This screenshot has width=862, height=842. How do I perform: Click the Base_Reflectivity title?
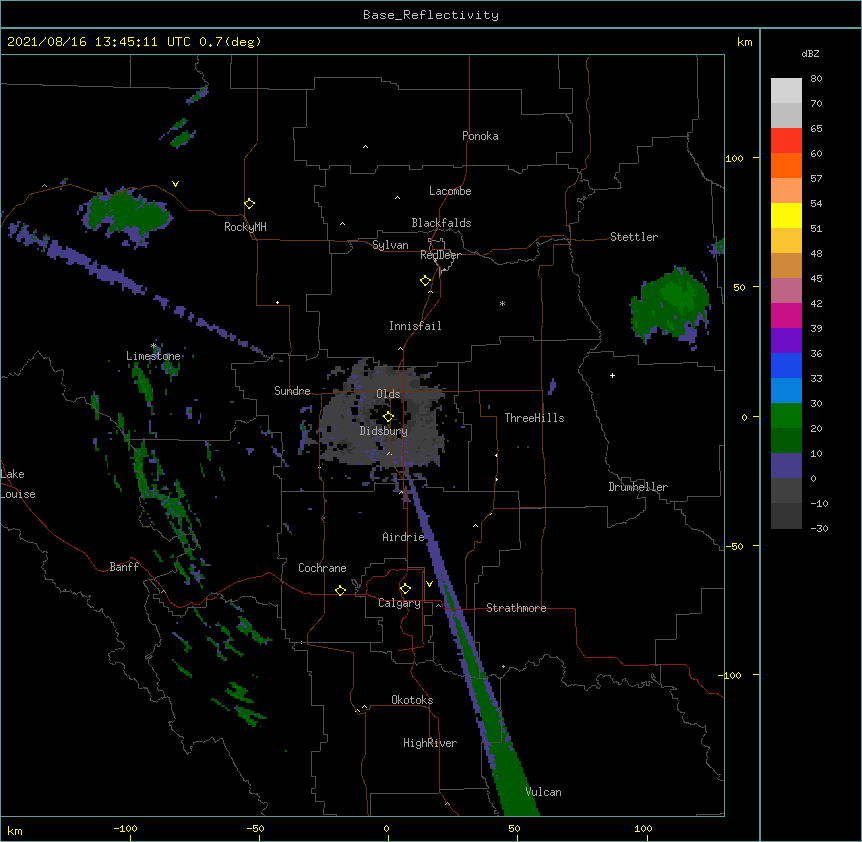[x=431, y=15]
